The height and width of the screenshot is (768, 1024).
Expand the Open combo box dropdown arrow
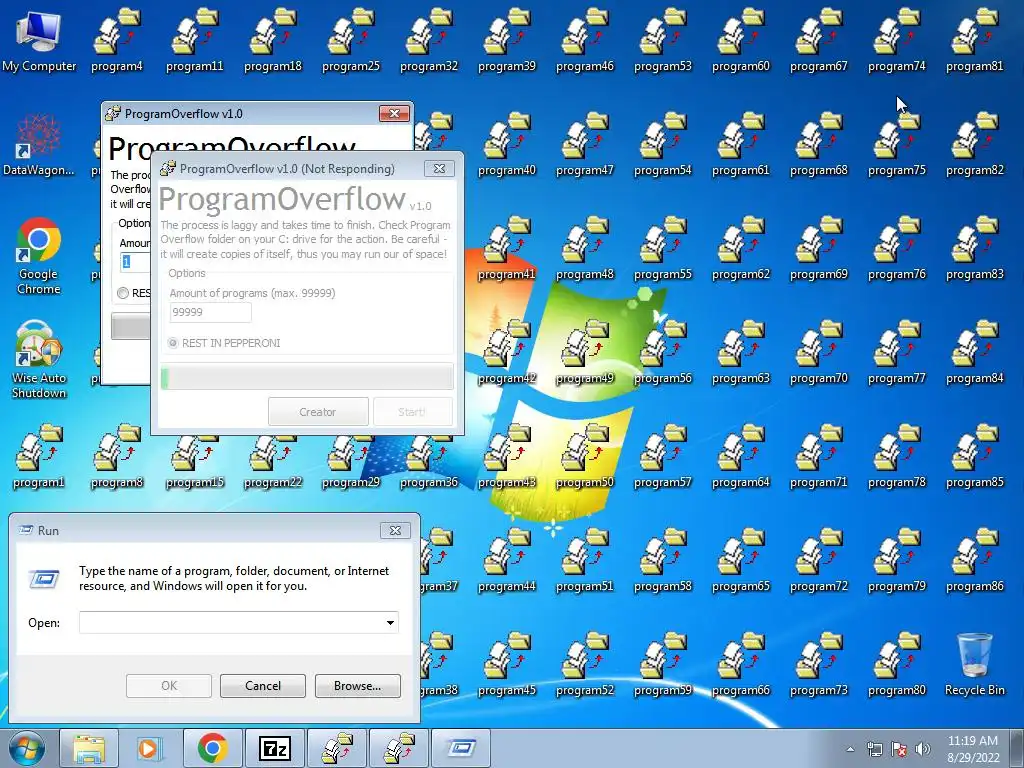[390, 622]
